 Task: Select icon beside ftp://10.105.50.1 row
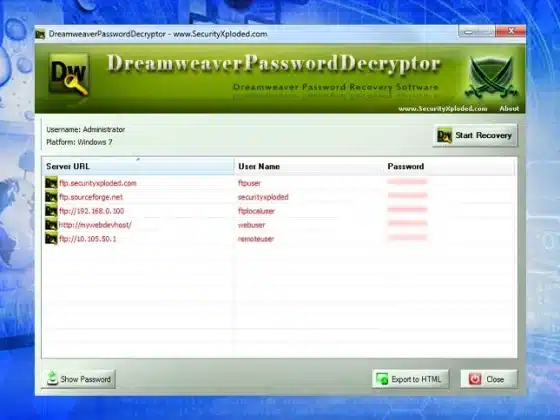click(x=51, y=239)
